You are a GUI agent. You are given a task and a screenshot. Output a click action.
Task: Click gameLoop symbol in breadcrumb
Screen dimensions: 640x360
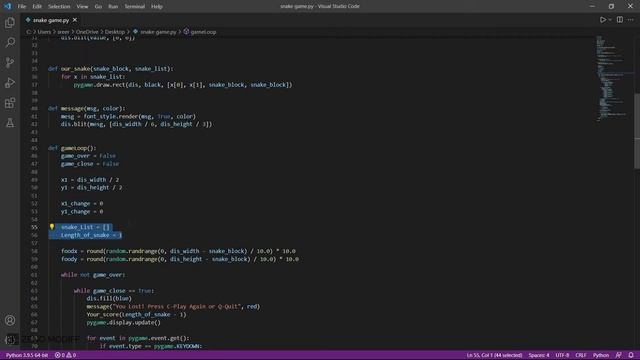pyautogui.click(x=203, y=32)
